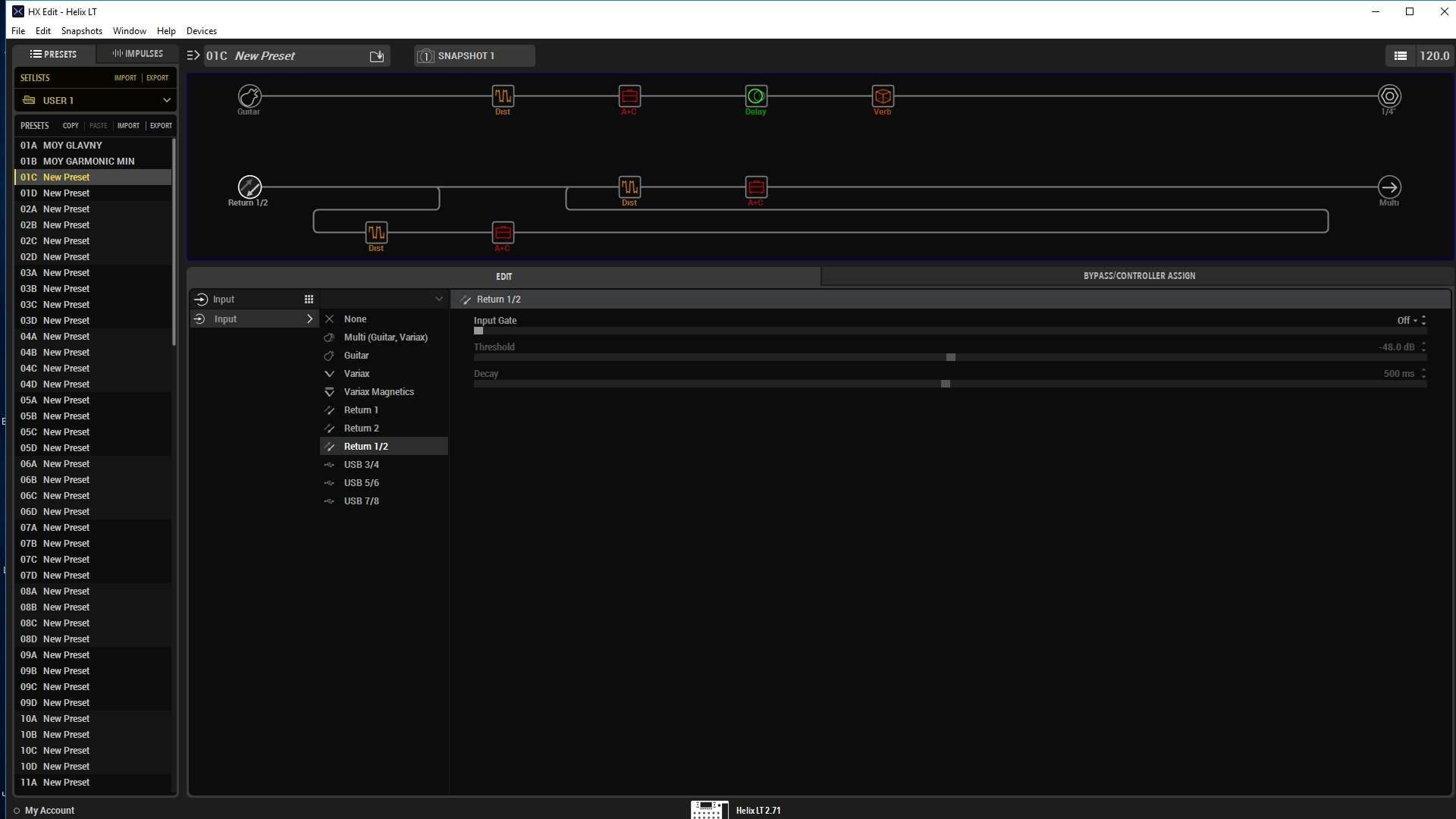Click the Return 1/2 input block icon
The image size is (1456, 819).
(x=249, y=187)
